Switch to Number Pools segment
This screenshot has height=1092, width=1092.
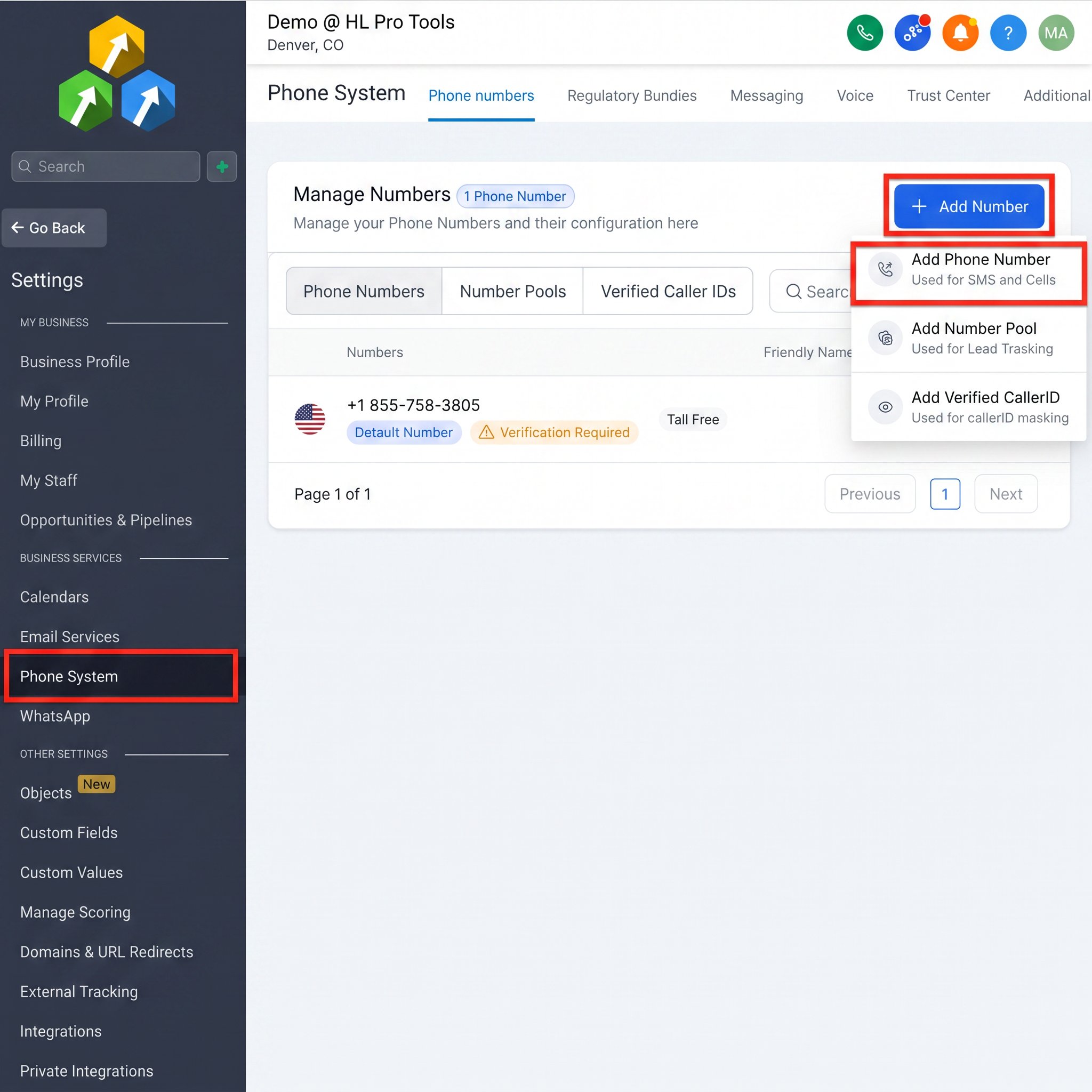(x=512, y=291)
